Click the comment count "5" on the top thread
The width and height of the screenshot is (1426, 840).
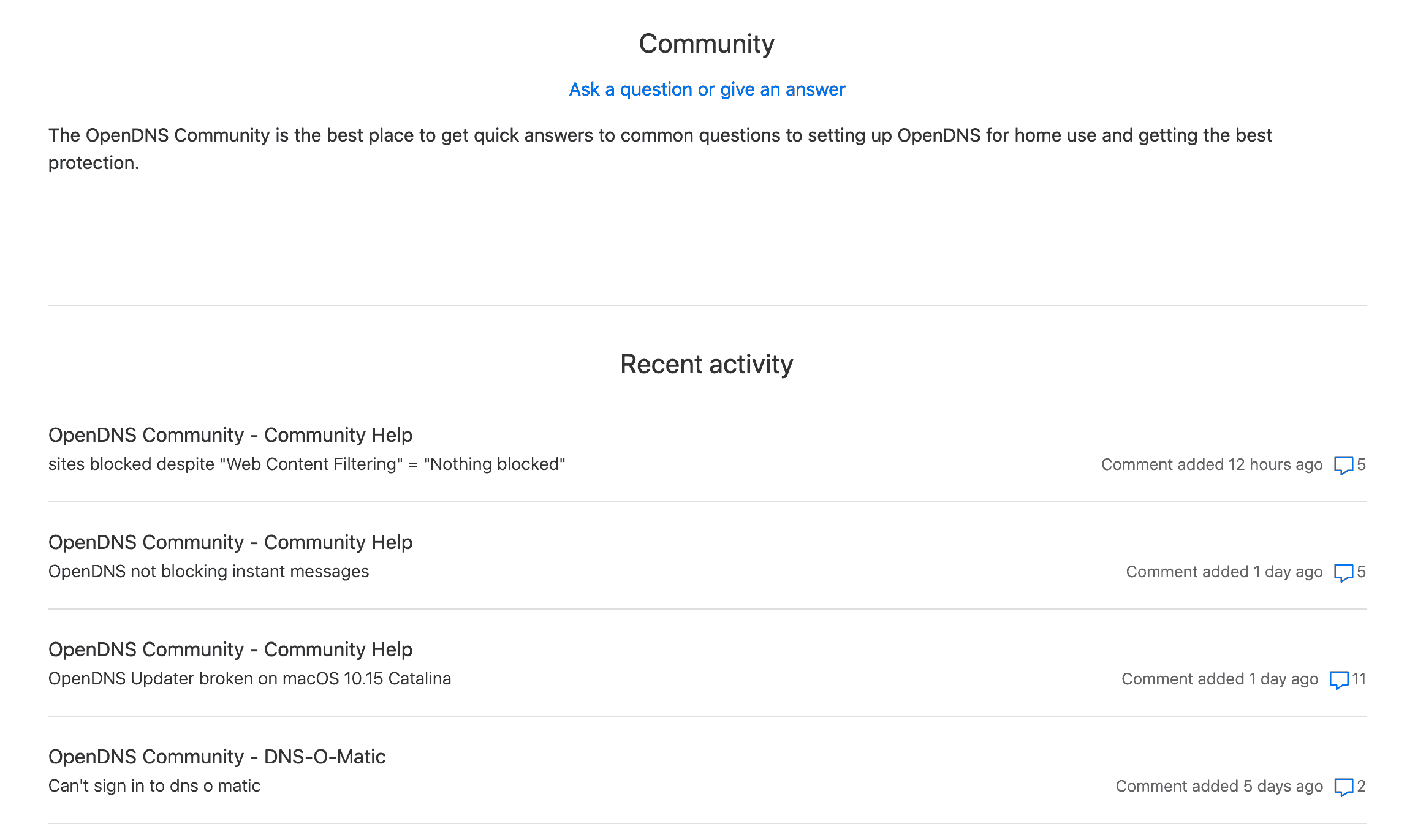pos(1362,465)
